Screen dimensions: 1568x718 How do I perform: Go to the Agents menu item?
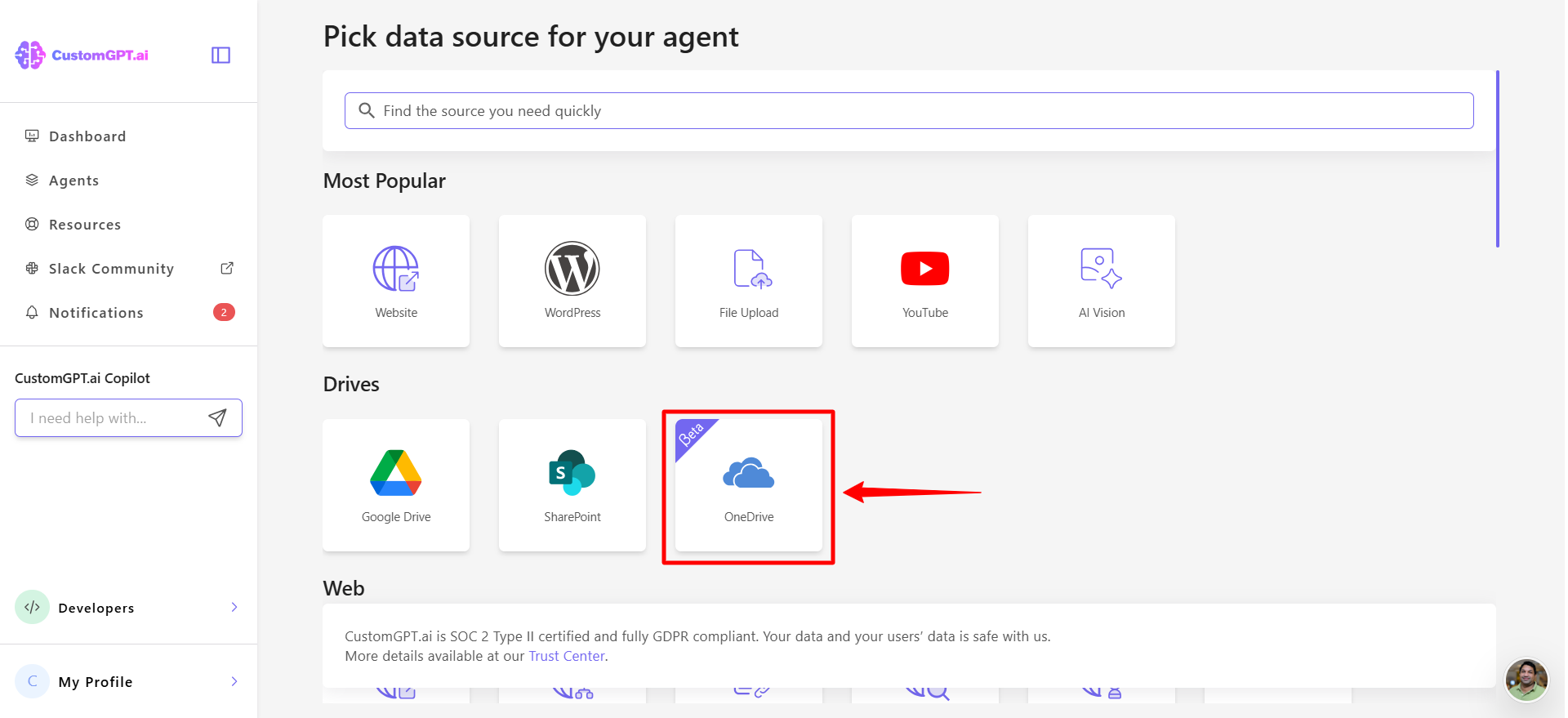point(73,181)
